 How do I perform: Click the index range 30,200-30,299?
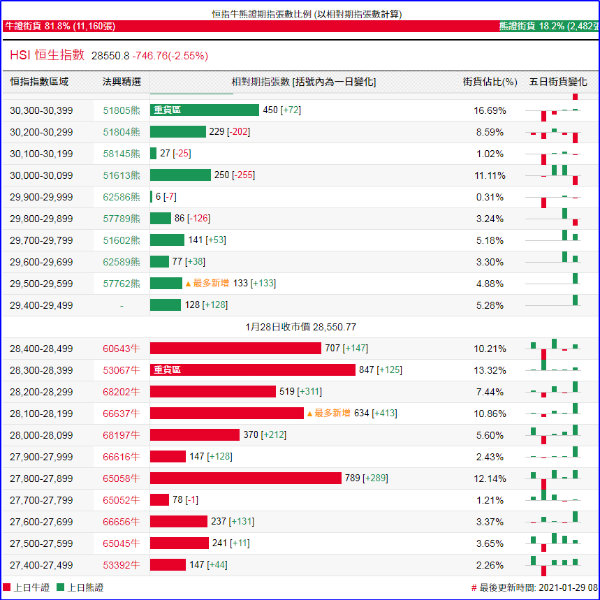[41, 132]
